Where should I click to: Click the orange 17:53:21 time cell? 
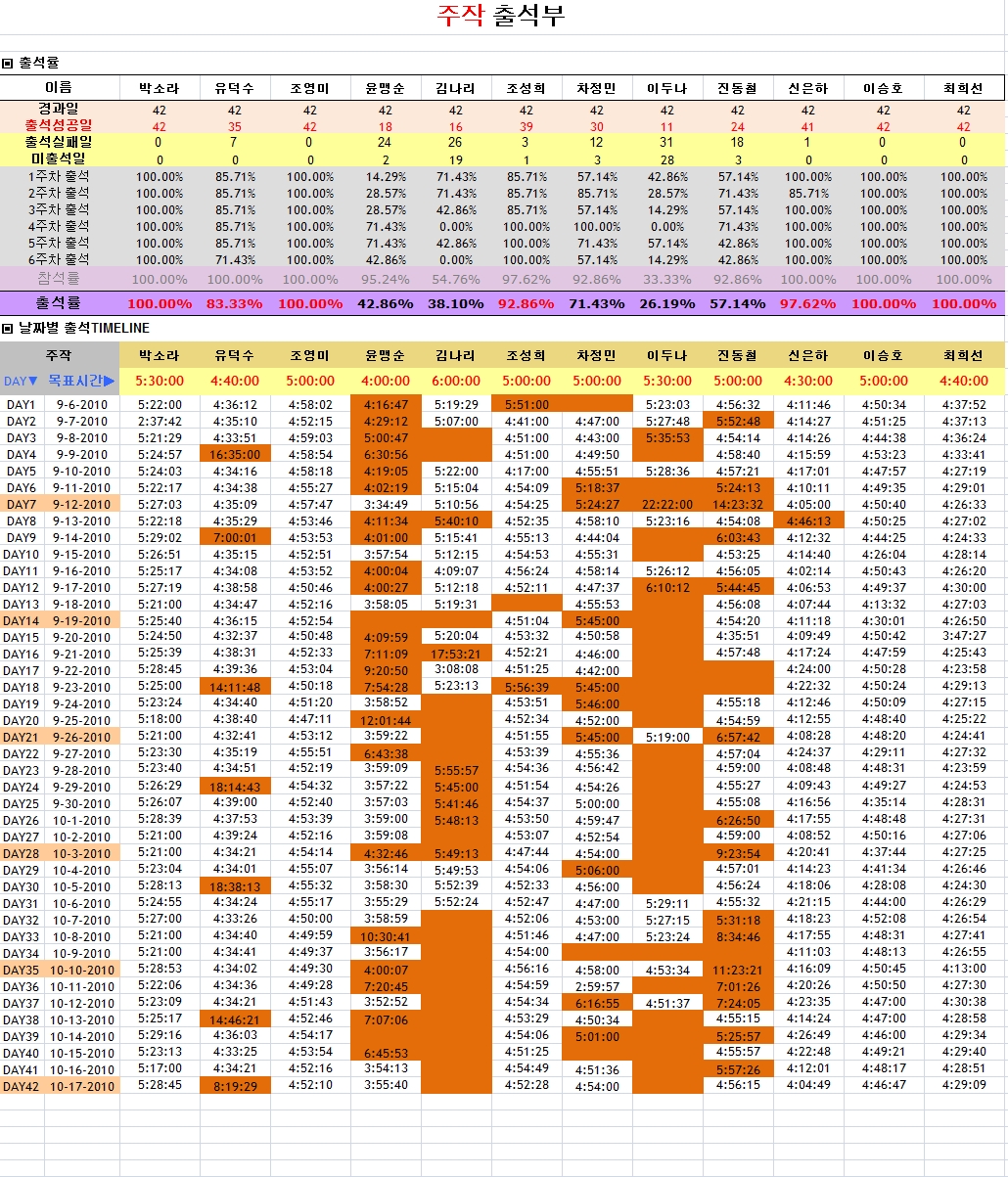coord(456,654)
